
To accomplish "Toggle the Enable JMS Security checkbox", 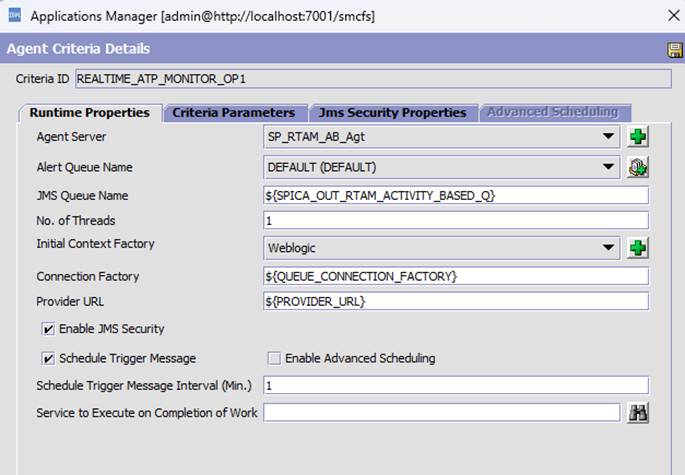I will [x=47, y=329].
